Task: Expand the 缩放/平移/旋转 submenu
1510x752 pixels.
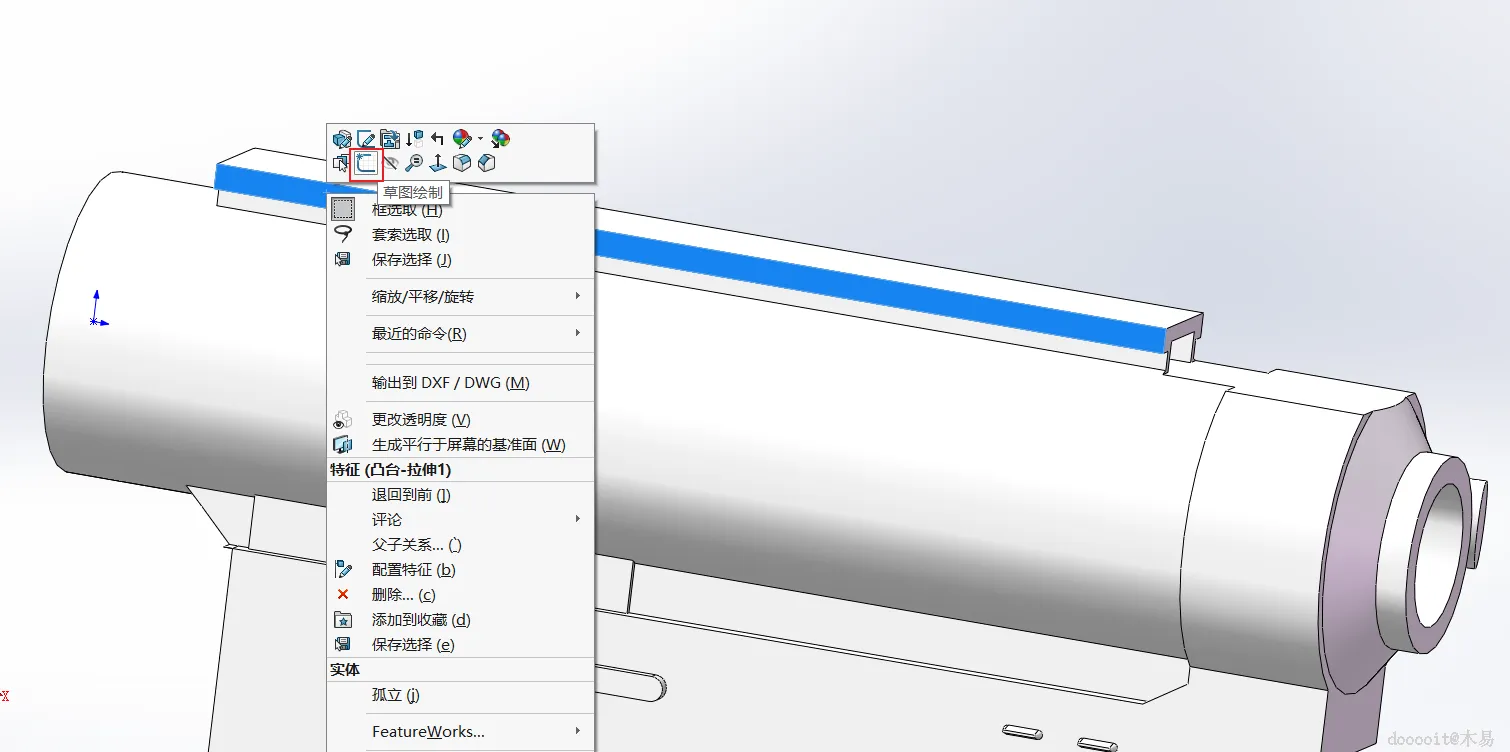Action: (461, 297)
